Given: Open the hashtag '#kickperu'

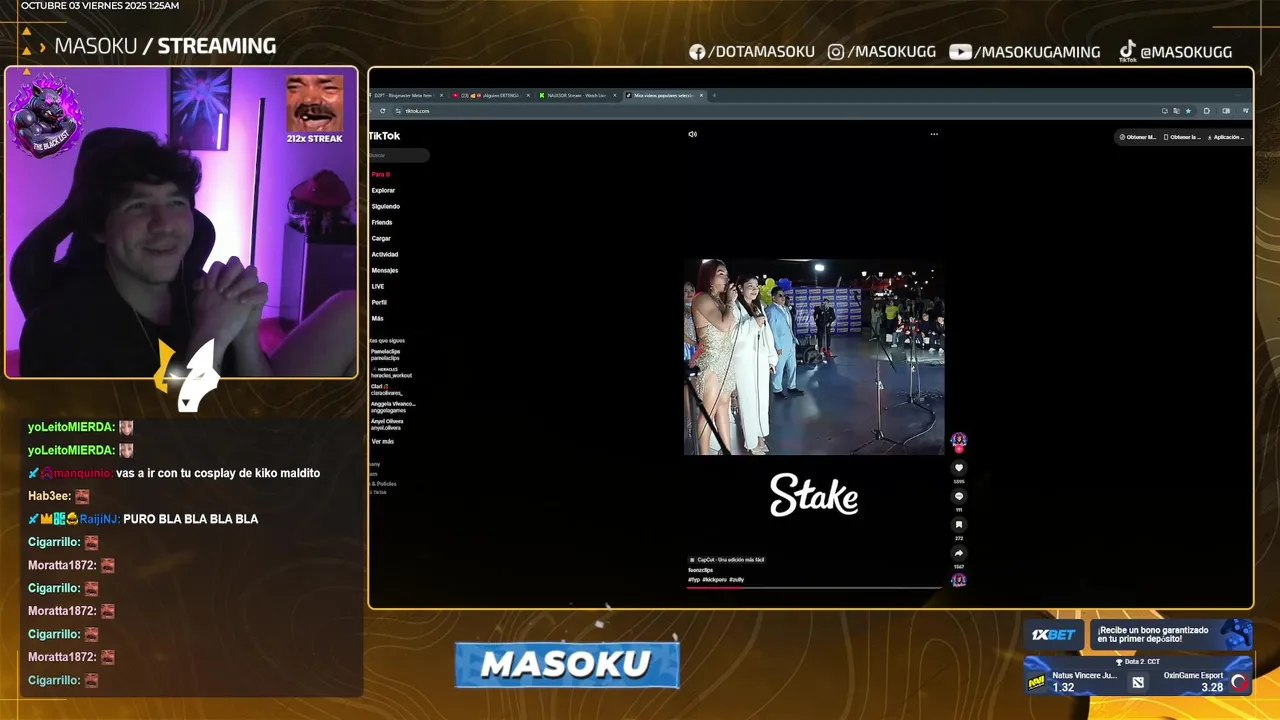Looking at the screenshot, I should [x=714, y=580].
